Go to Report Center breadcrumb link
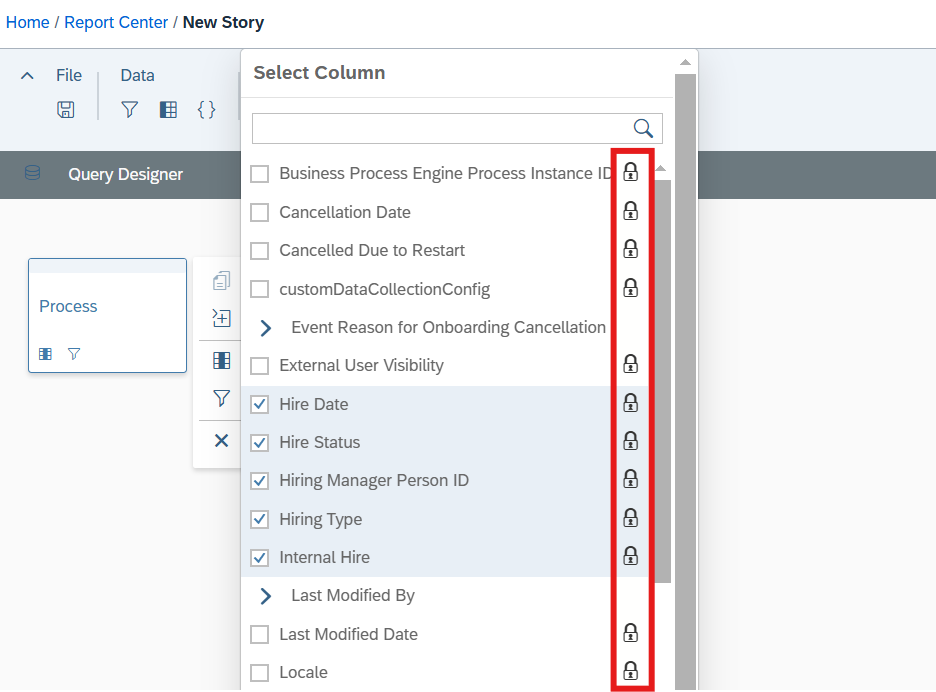Screen dimensions: 936x692 coord(116,22)
